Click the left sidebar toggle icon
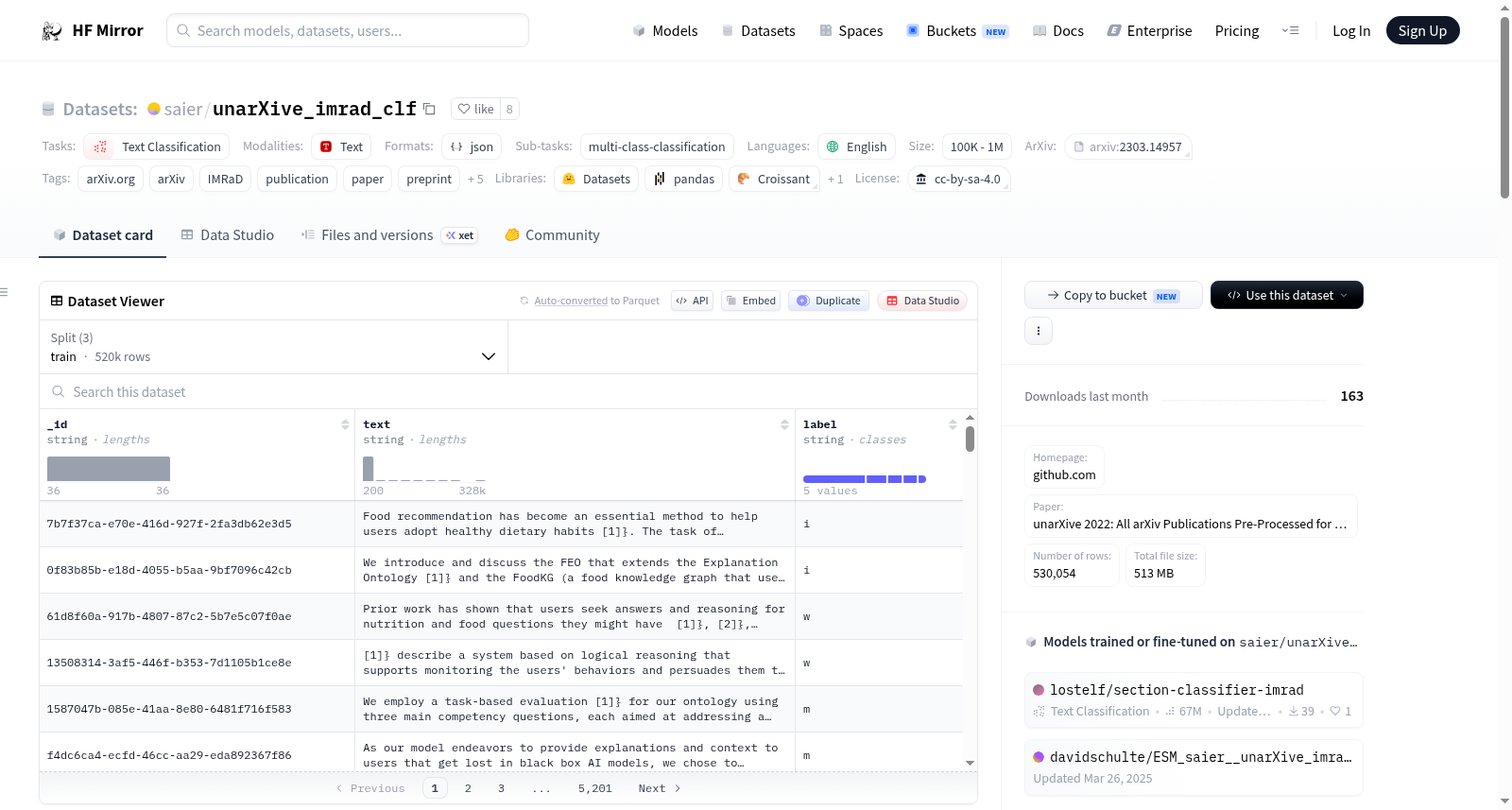Viewport: 1512px width, 810px height. coord(5,293)
